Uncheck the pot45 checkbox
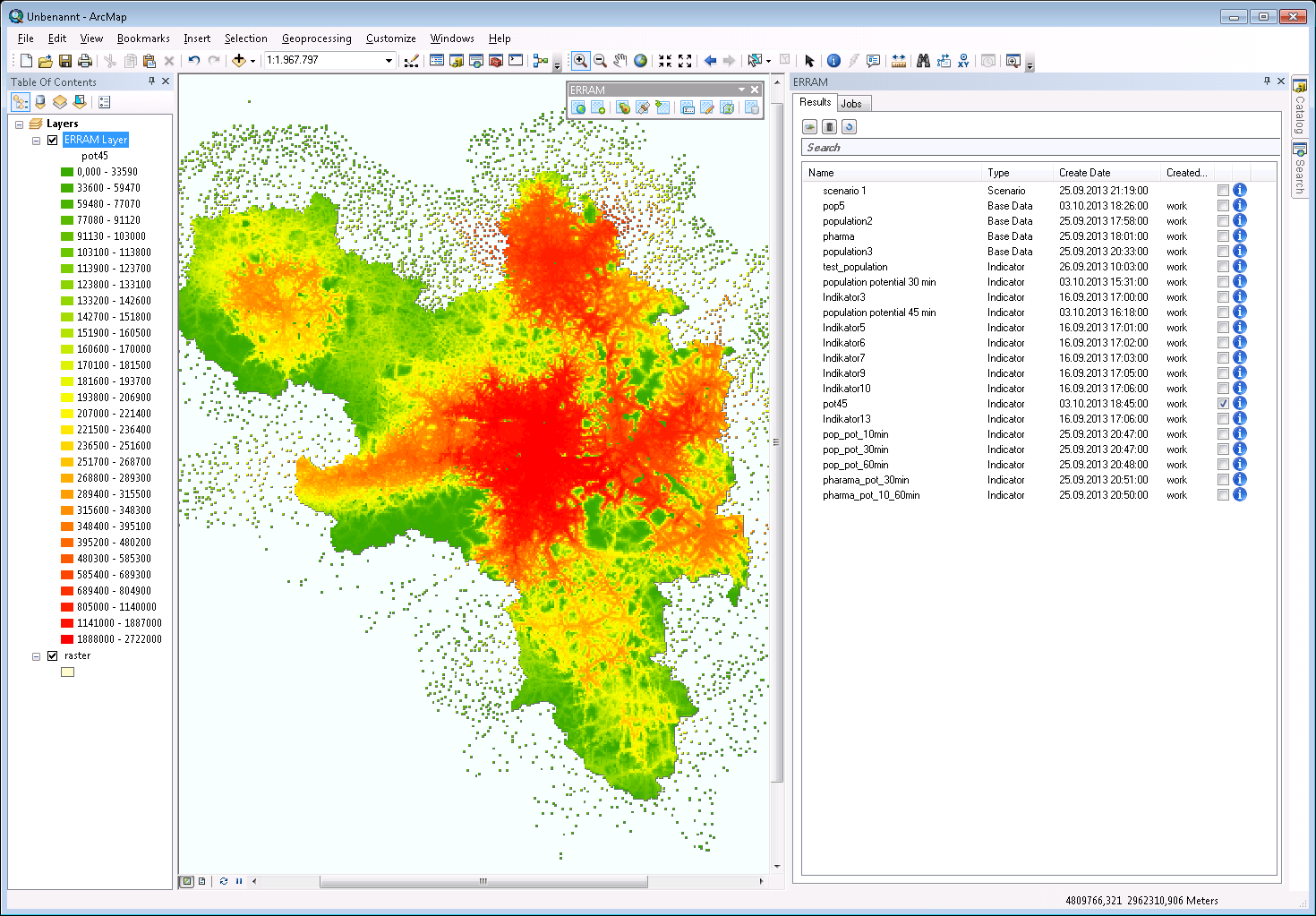This screenshot has height=916, width=1316. point(1223,404)
